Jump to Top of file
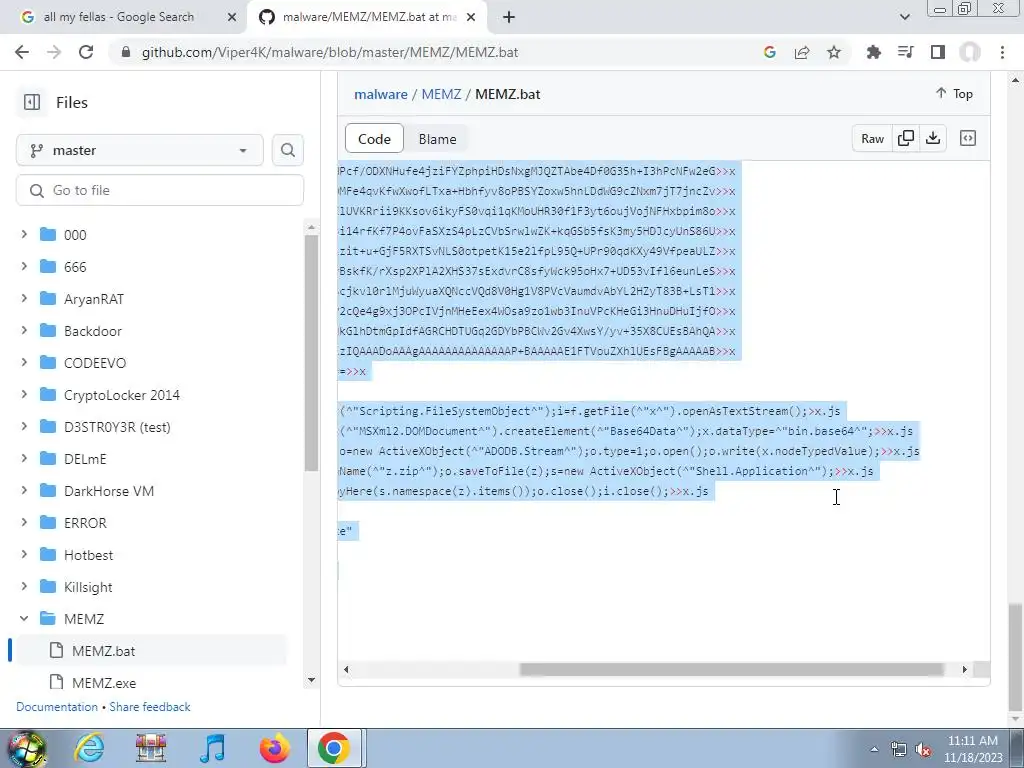1024x768 pixels. 954,93
